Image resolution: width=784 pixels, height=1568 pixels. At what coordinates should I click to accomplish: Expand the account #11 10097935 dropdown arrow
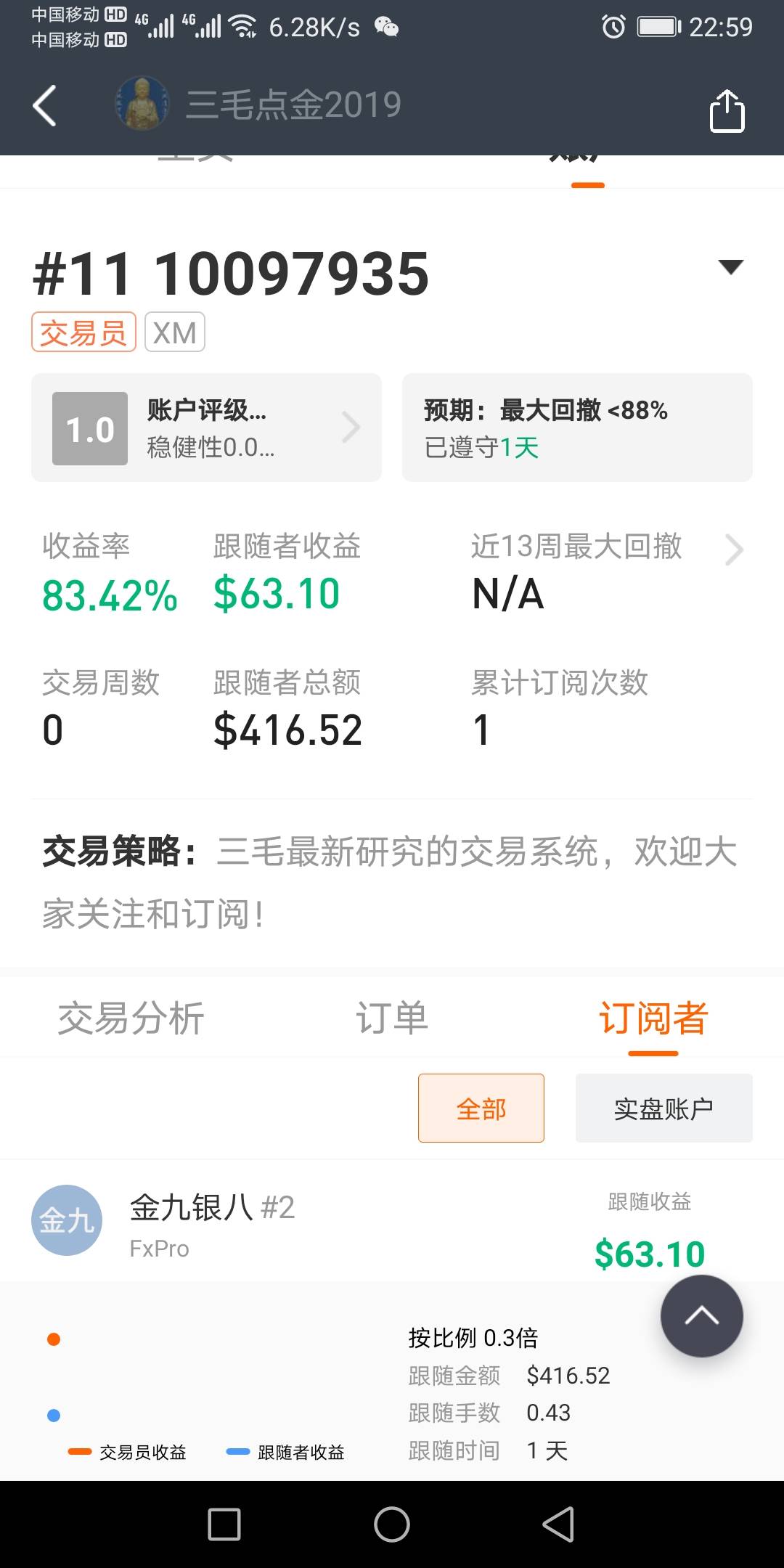(x=730, y=266)
